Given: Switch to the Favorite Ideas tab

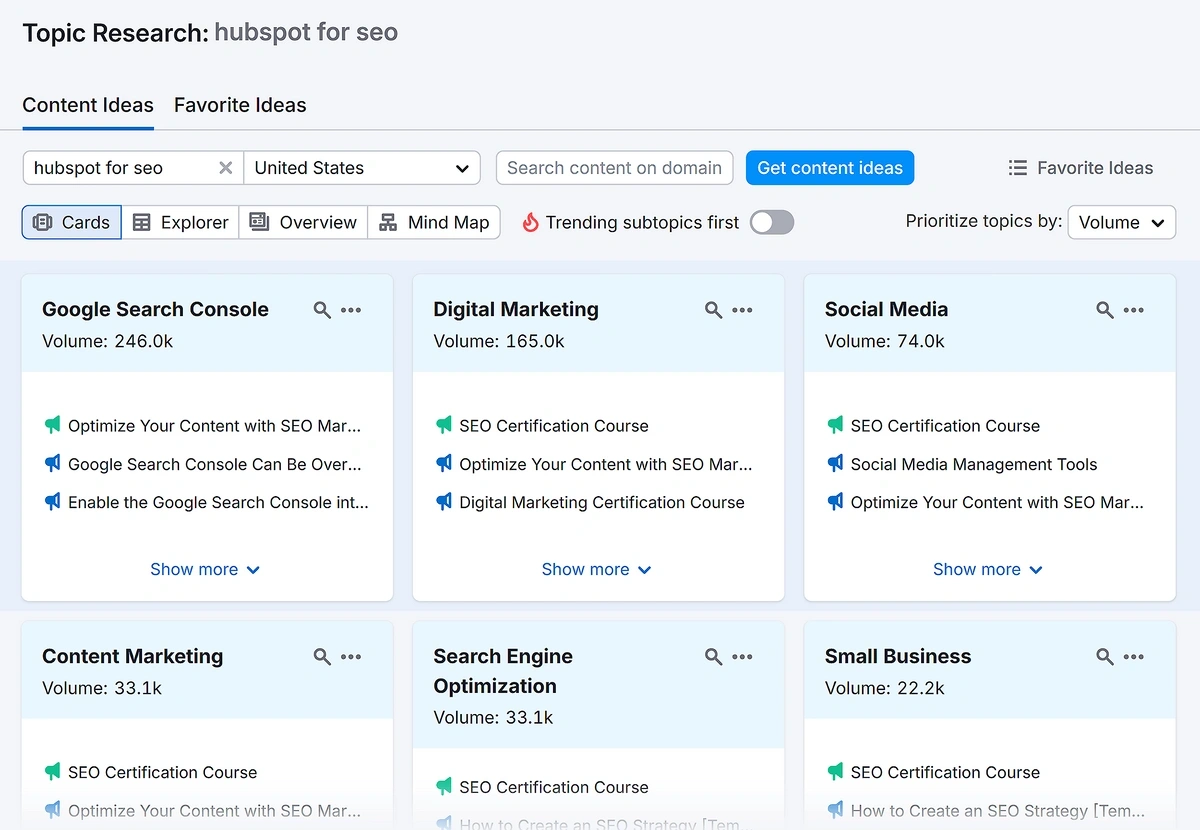Looking at the screenshot, I should 240,105.
